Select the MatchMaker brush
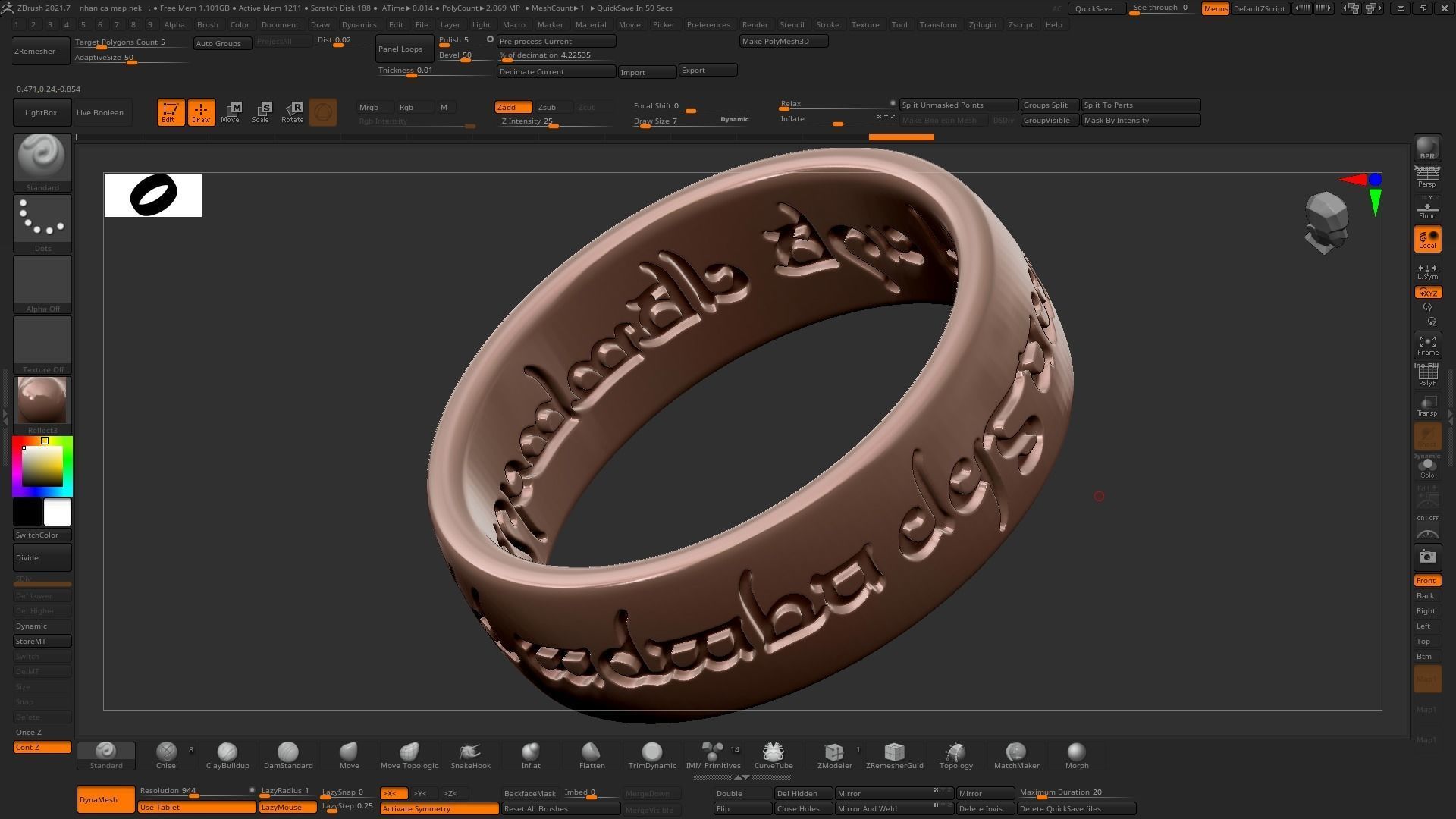The height and width of the screenshot is (819, 1456). coord(1016,755)
